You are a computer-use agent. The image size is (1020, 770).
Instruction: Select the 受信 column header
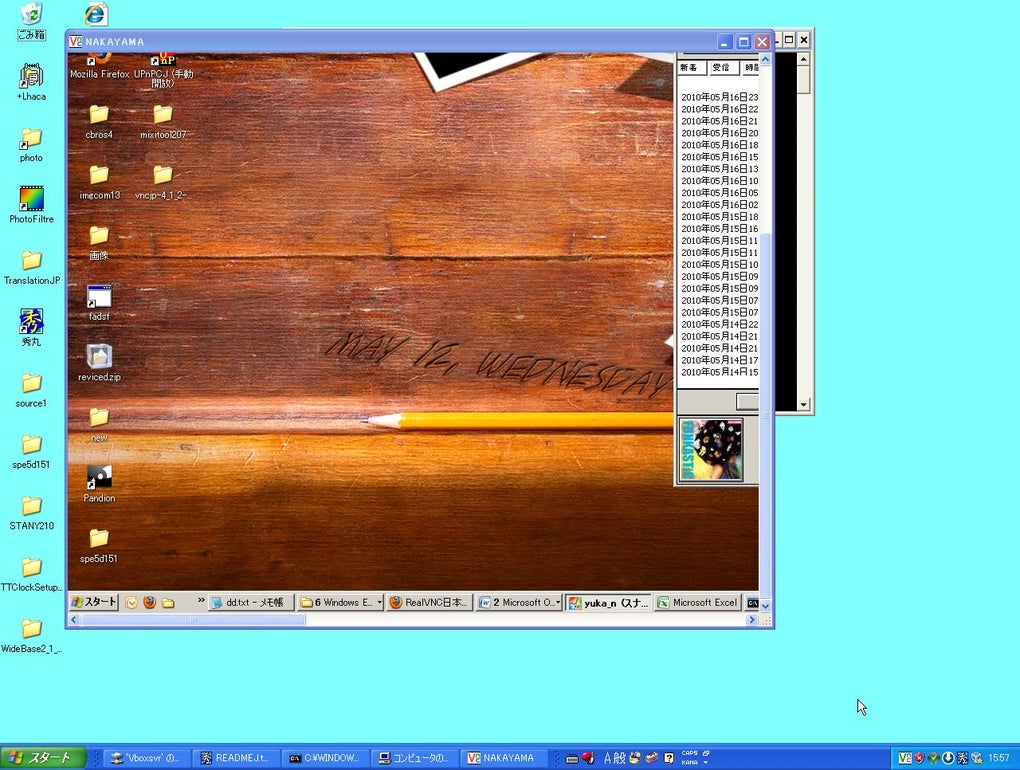tap(722, 68)
